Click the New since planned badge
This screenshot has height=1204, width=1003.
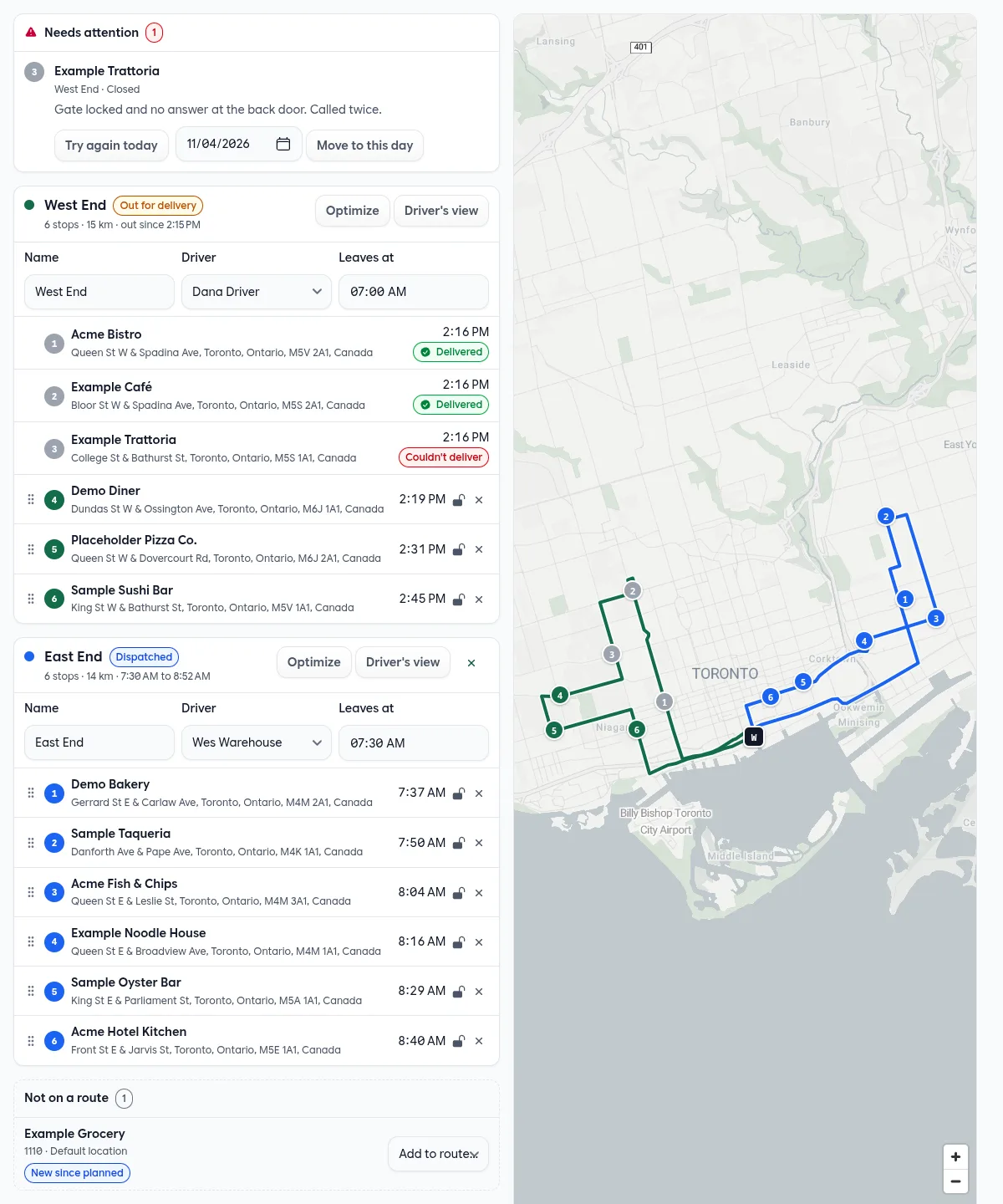point(77,1173)
